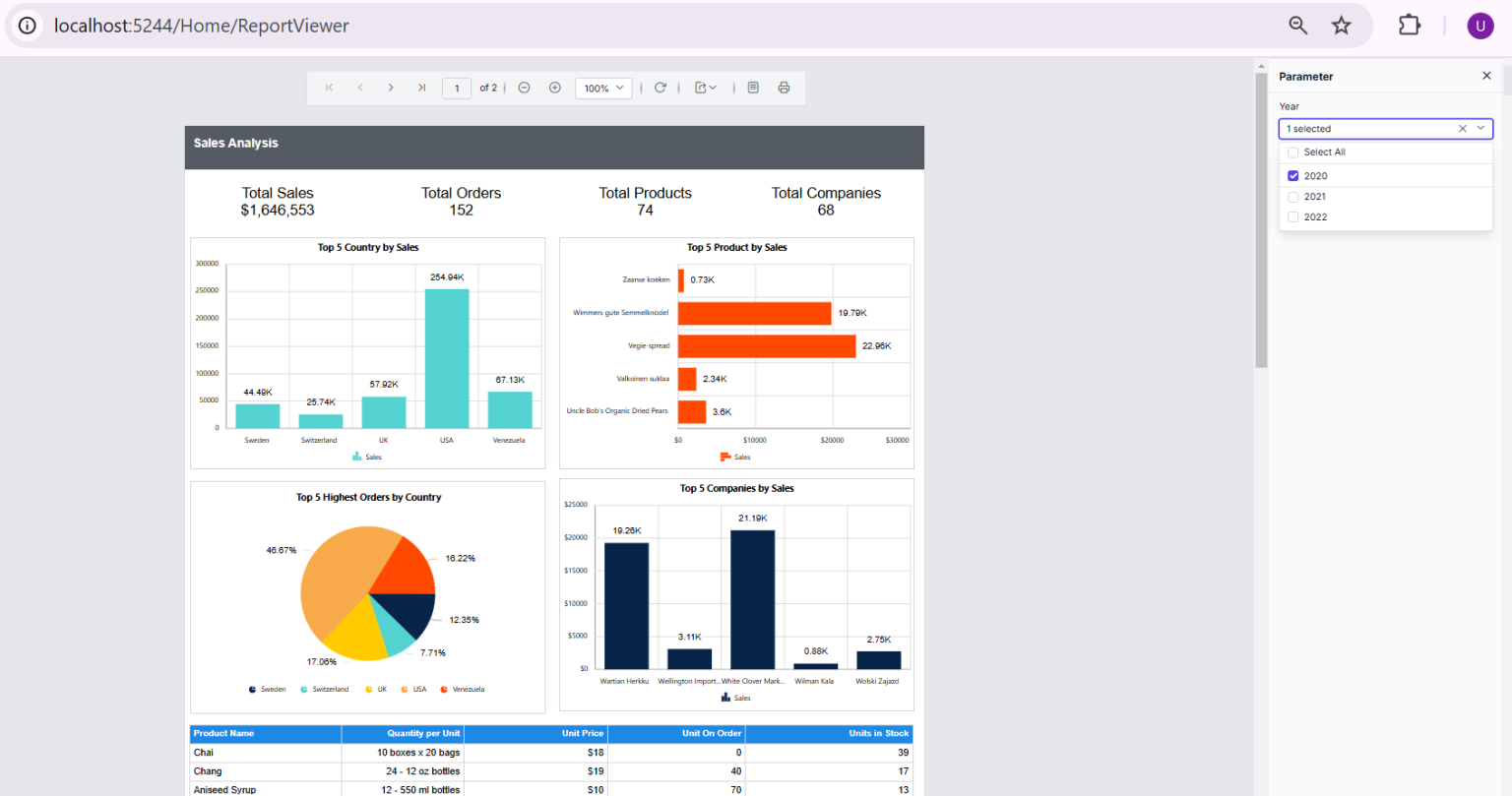This screenshot has height=796, width=1512.
Task: Bookmark this page with the star icon
Action: (1341, 26)
